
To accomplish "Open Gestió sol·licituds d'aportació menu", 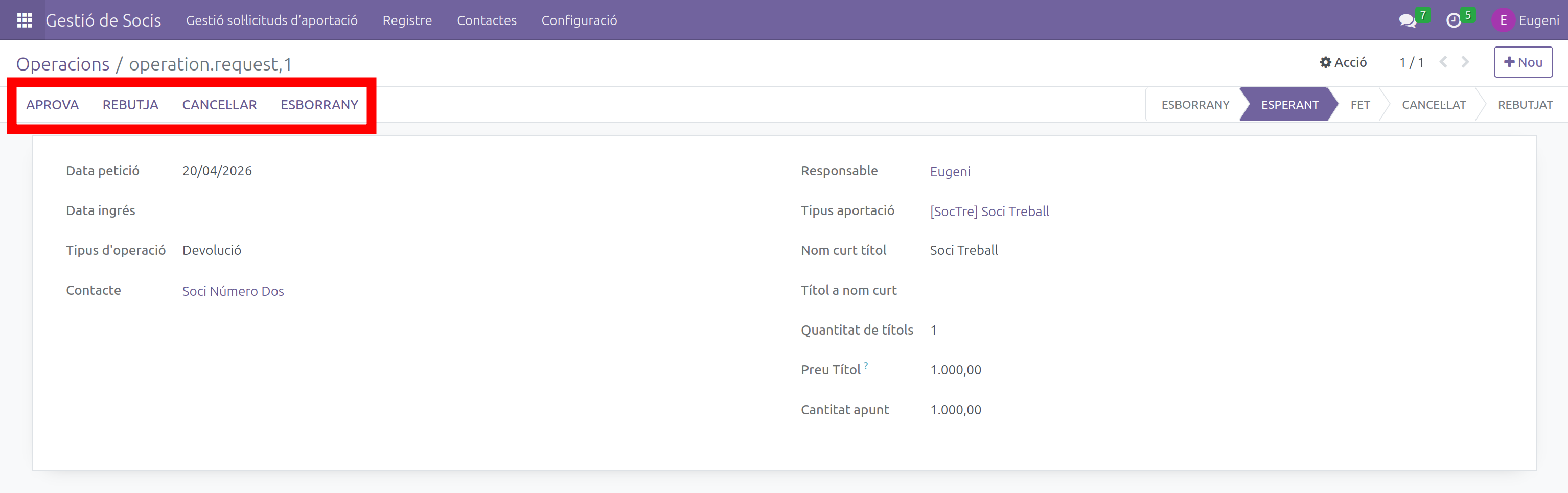I will (271, 21).
